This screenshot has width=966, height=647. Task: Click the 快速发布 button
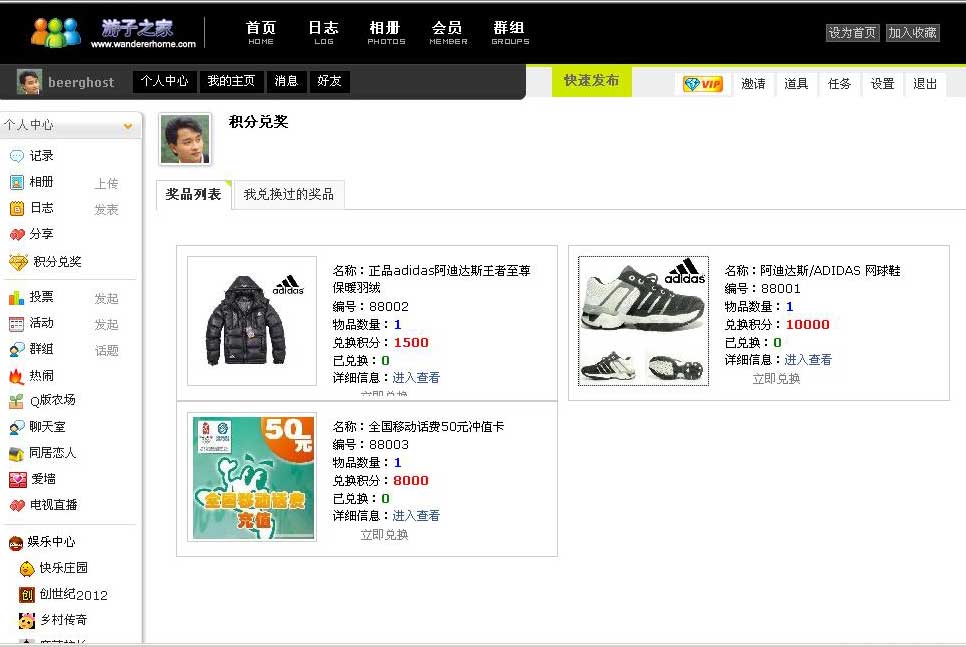(591, 81)
